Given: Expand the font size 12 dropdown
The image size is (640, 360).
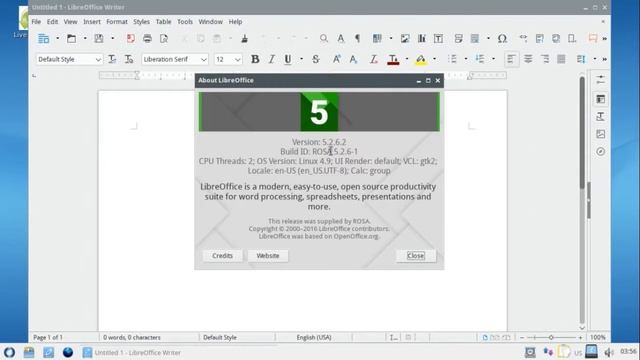Looking at the screenshot, I should pyautogui.click(x=238, y=60).
